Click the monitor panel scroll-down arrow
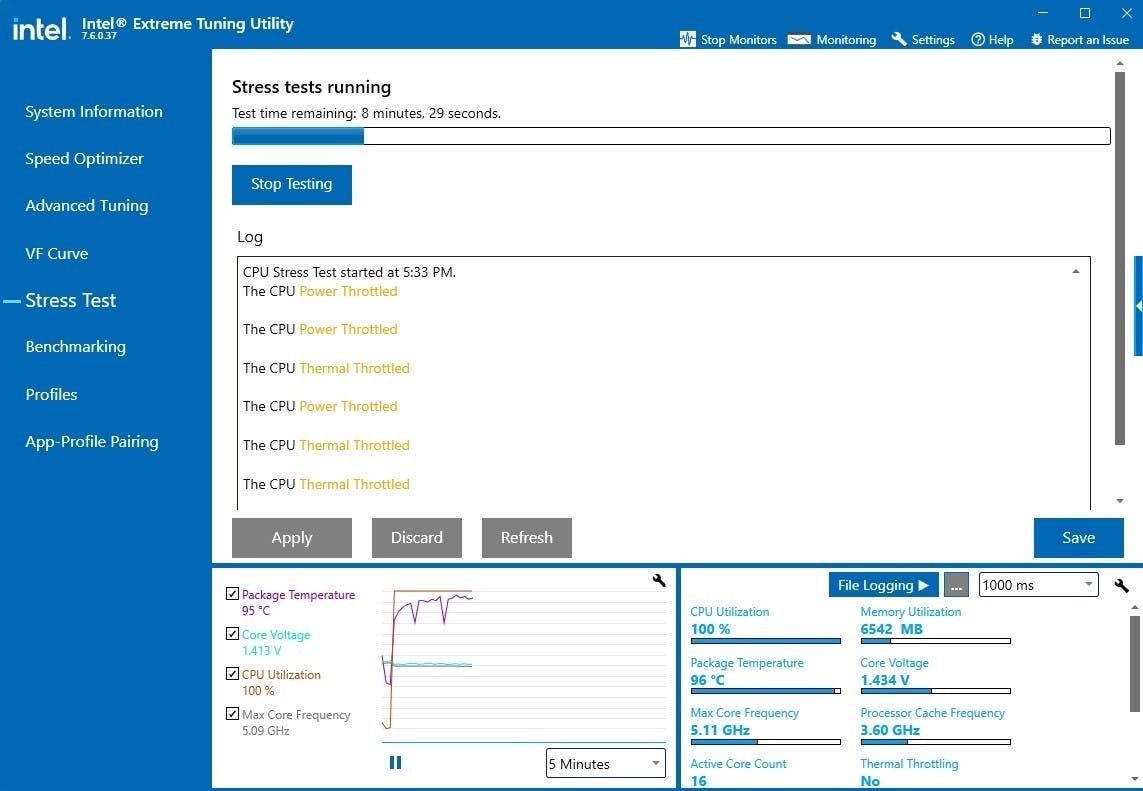1143x791 pixels. [1134, 779]
